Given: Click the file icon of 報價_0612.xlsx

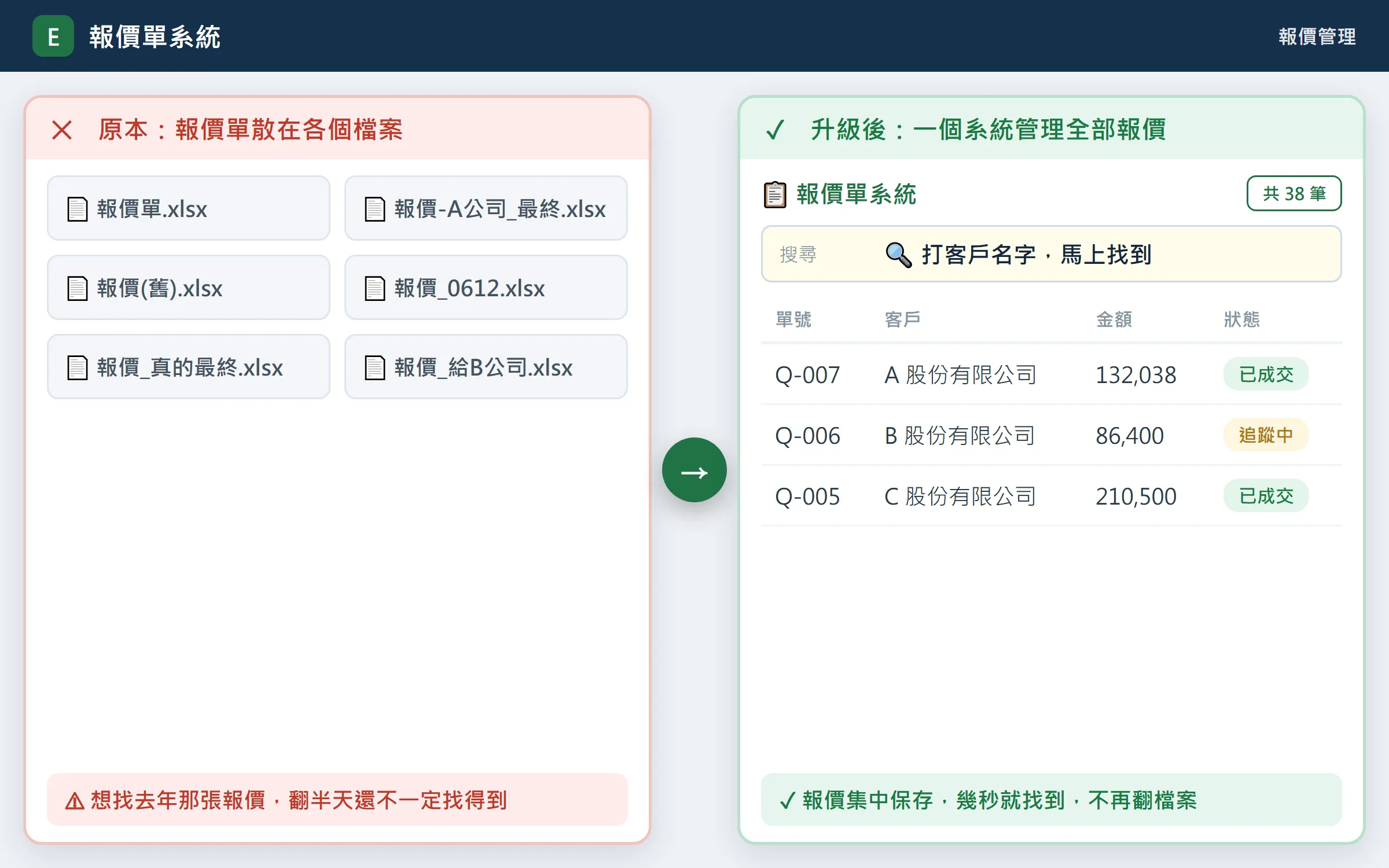Looking at the screenshot, I should pyautogui.click(x=375, y=288).
